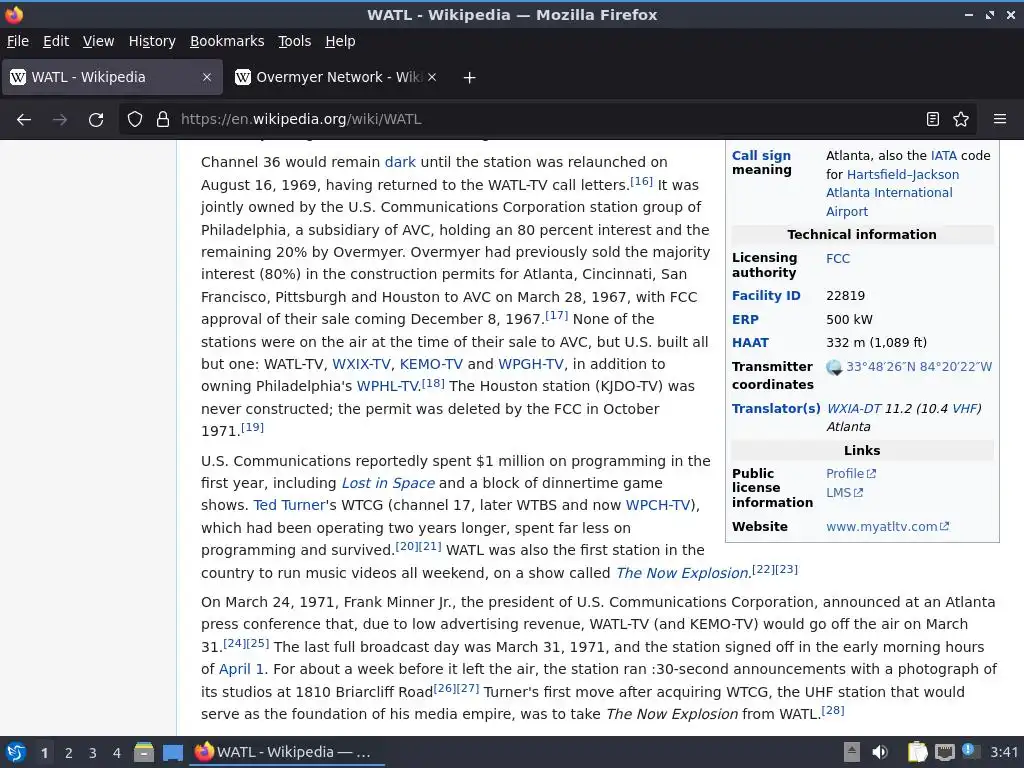The height and width of the screenshot is (768, 1024).
Task: Open the Bookmarks menu
Action: click(x=227, y=41)
